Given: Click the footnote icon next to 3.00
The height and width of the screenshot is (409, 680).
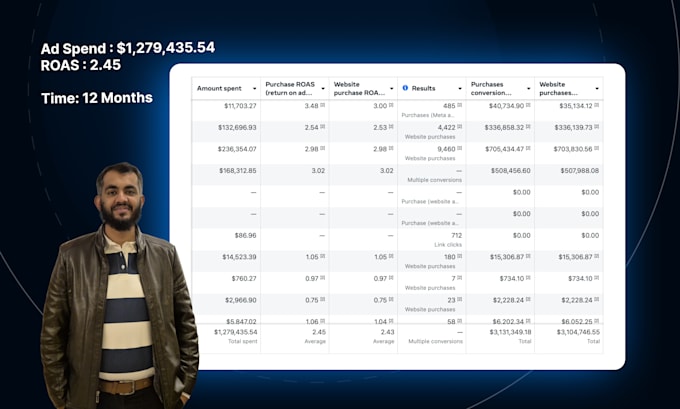Looking at the screenshot, I should coord(391,105).
